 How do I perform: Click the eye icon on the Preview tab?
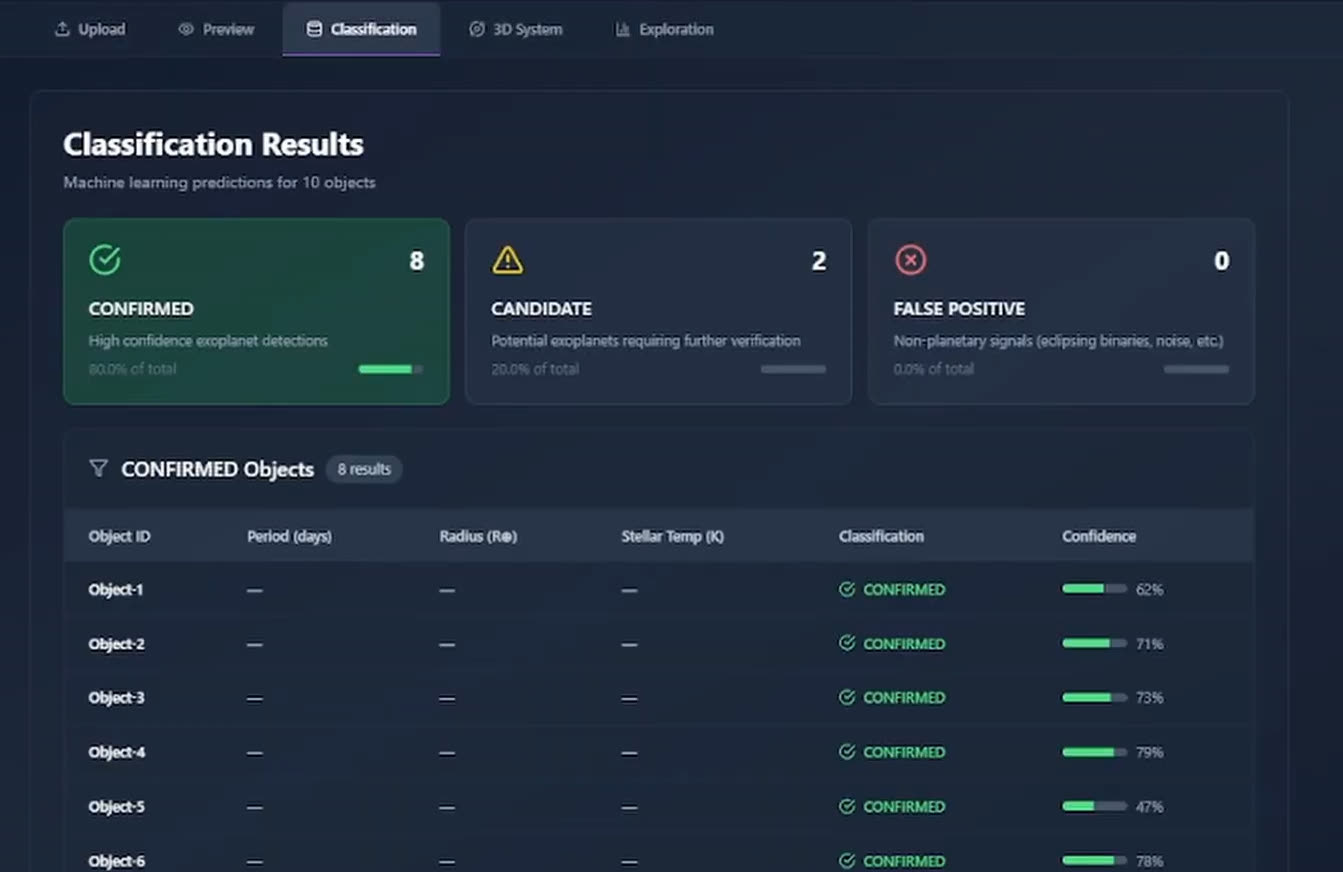(x=186, y=29)
